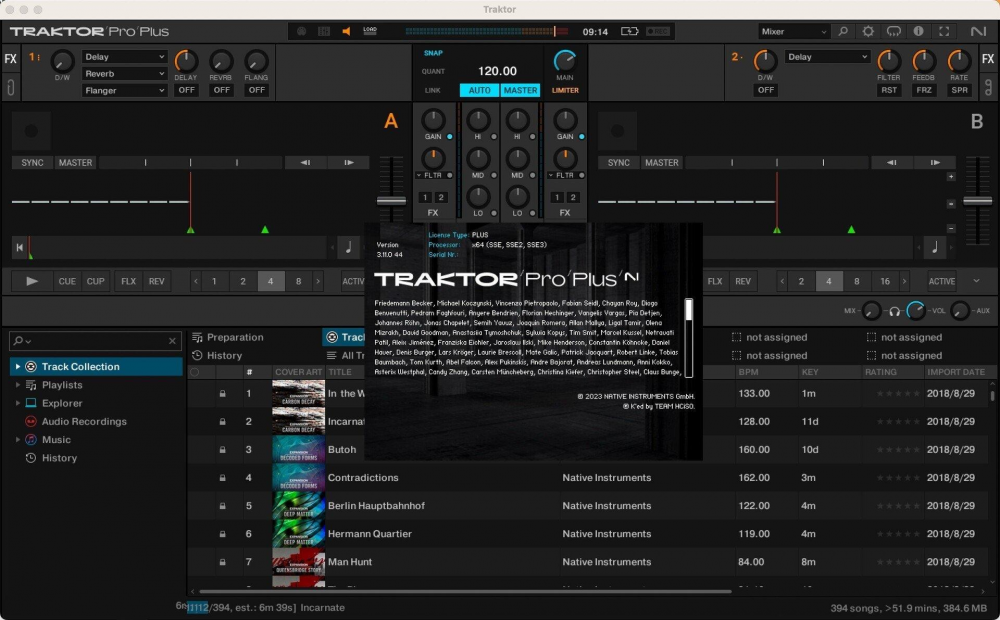The height and width of the screenshot is (620, 1000).
Task: Nudge Deck A tempo bend forward
Action: 348,163
